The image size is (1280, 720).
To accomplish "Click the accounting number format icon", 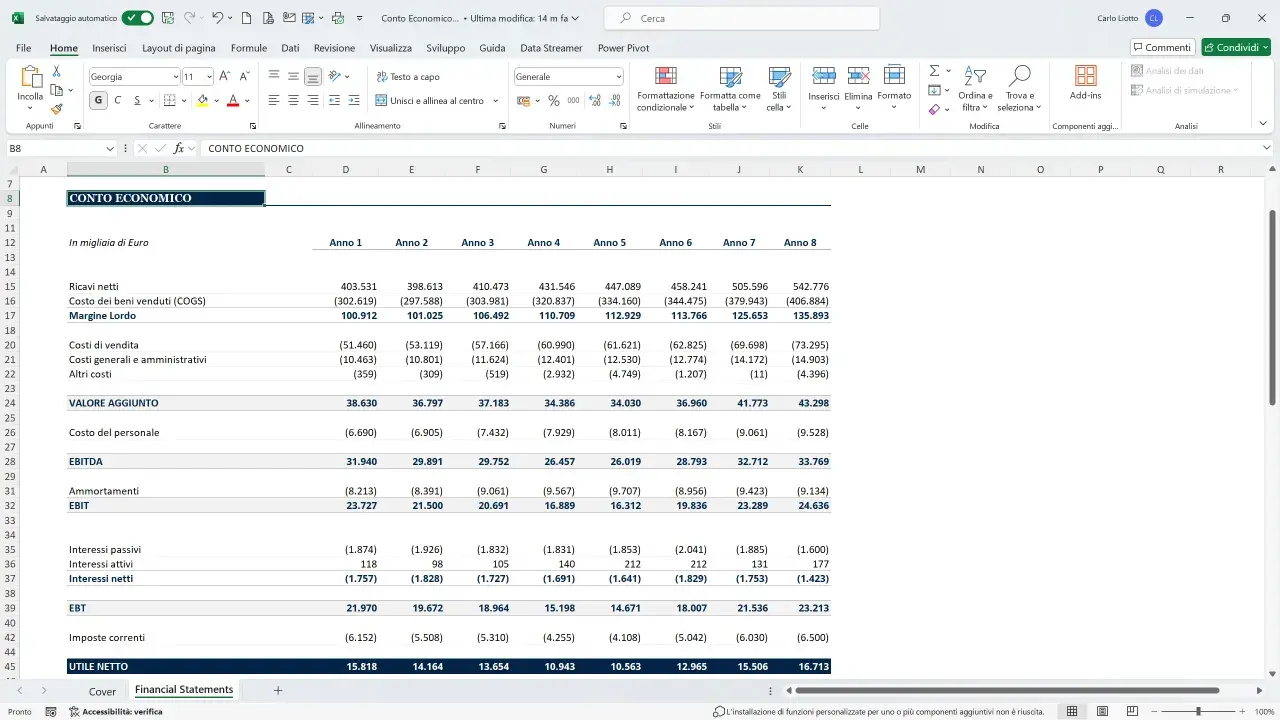I will [523, 100].
